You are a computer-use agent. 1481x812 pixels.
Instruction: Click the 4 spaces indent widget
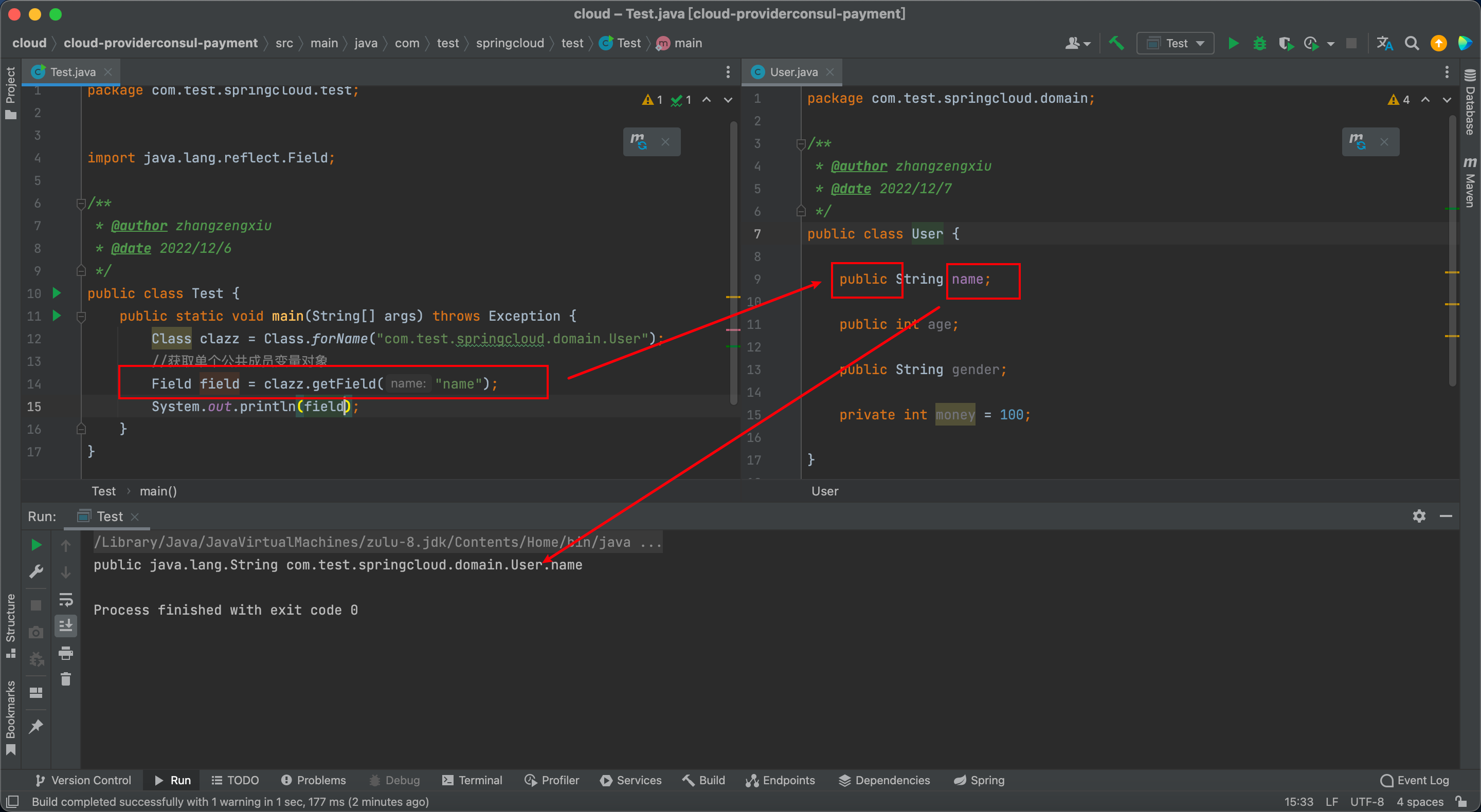tap(1419, 801)
